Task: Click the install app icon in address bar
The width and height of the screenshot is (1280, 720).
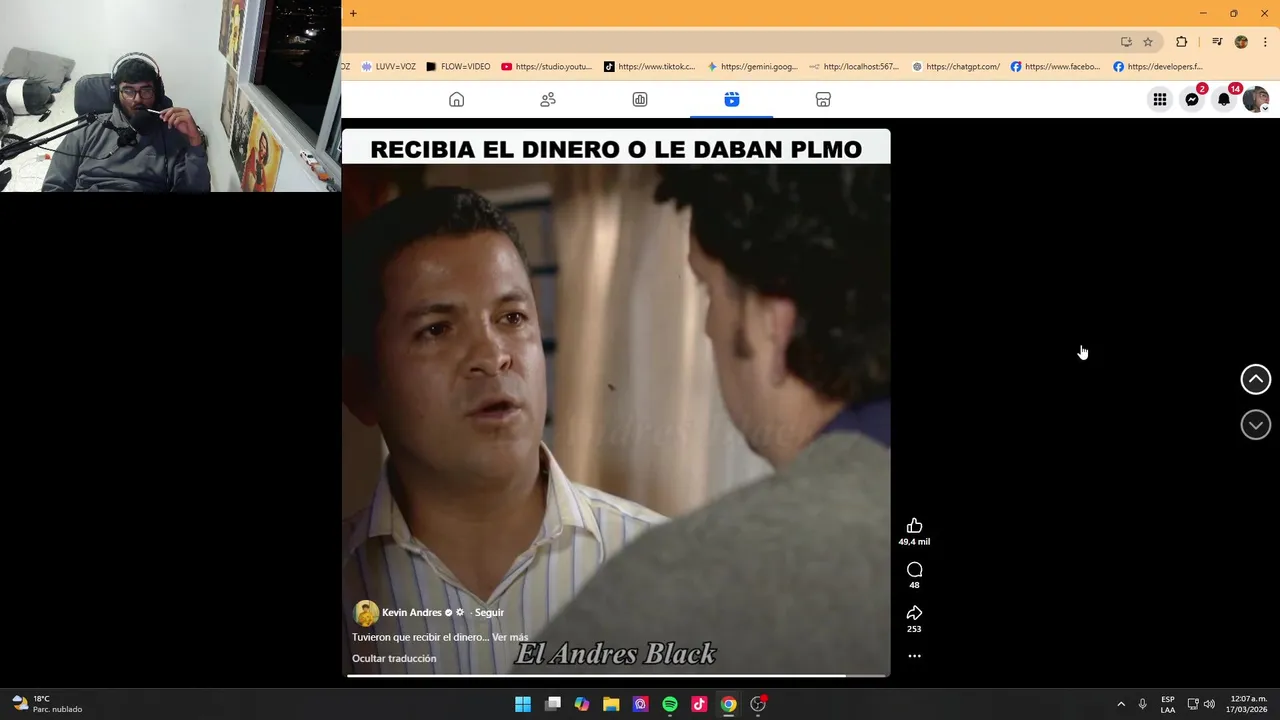Action: click(x=1126, y=42)
